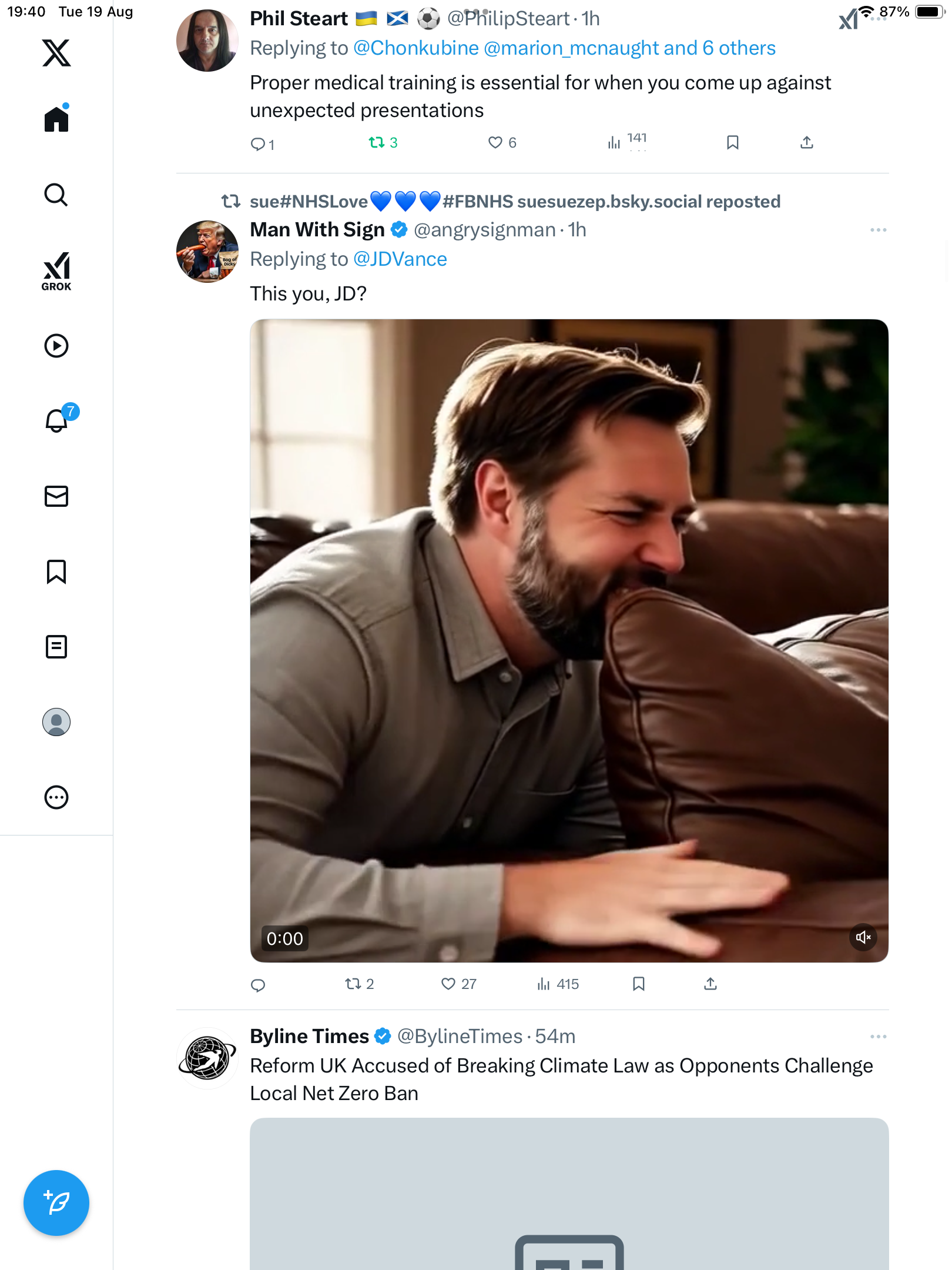952x1270 pixels.
Task: Open Notifications bell with 7 badge
Action: (x=58, y=420)
